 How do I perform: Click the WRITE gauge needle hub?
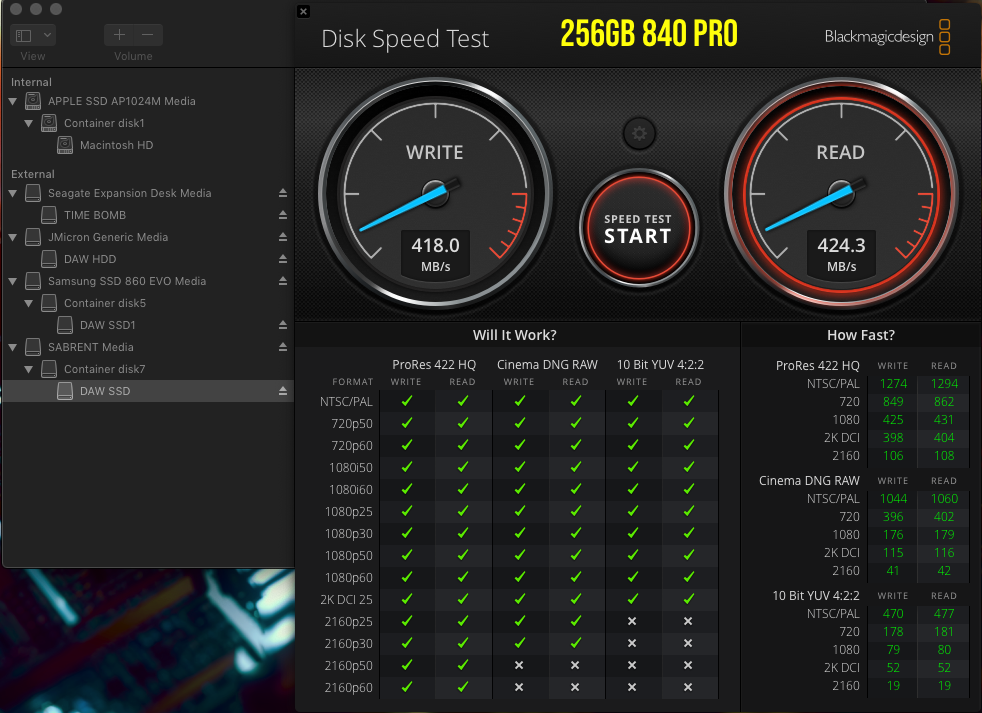pos(435,193)
